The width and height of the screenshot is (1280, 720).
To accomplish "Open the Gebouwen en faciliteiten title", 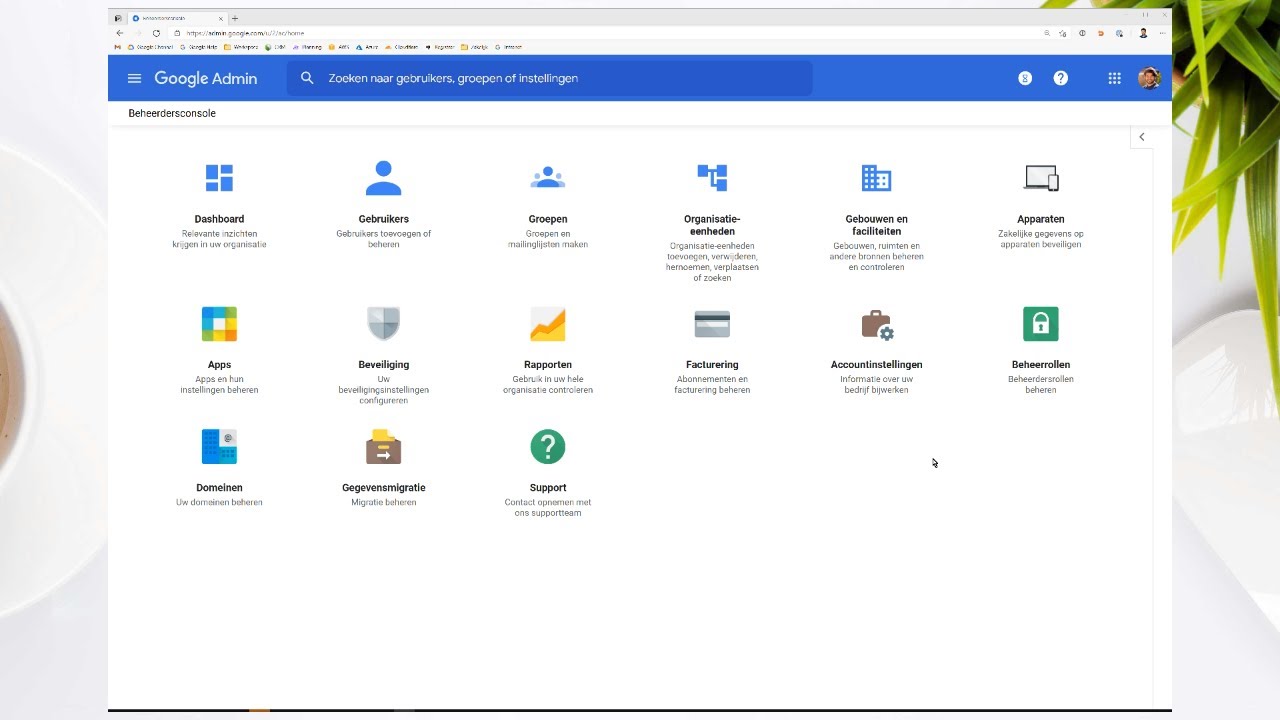I will coord(876,225).
